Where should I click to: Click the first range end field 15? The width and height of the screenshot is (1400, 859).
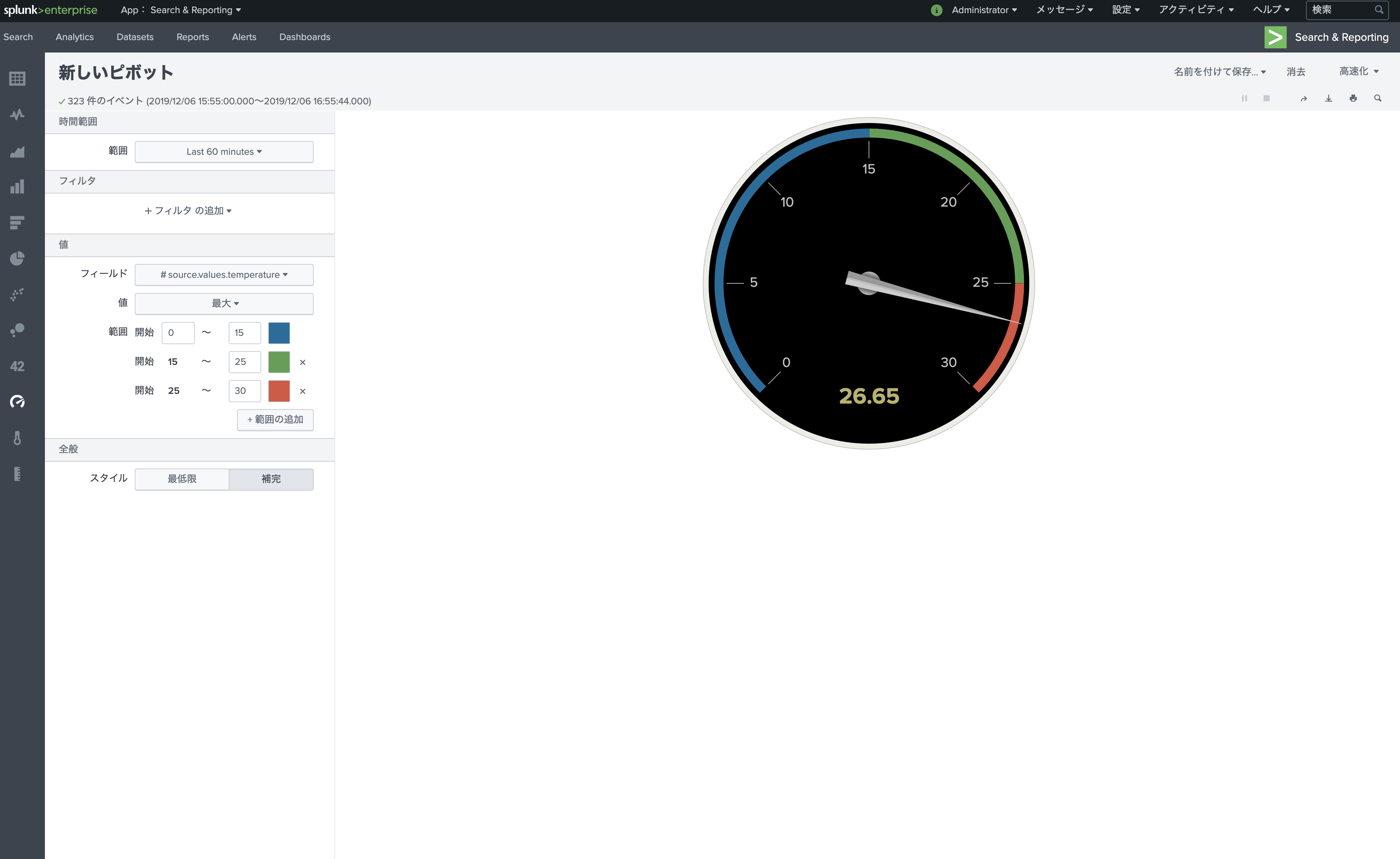point(245,333)
